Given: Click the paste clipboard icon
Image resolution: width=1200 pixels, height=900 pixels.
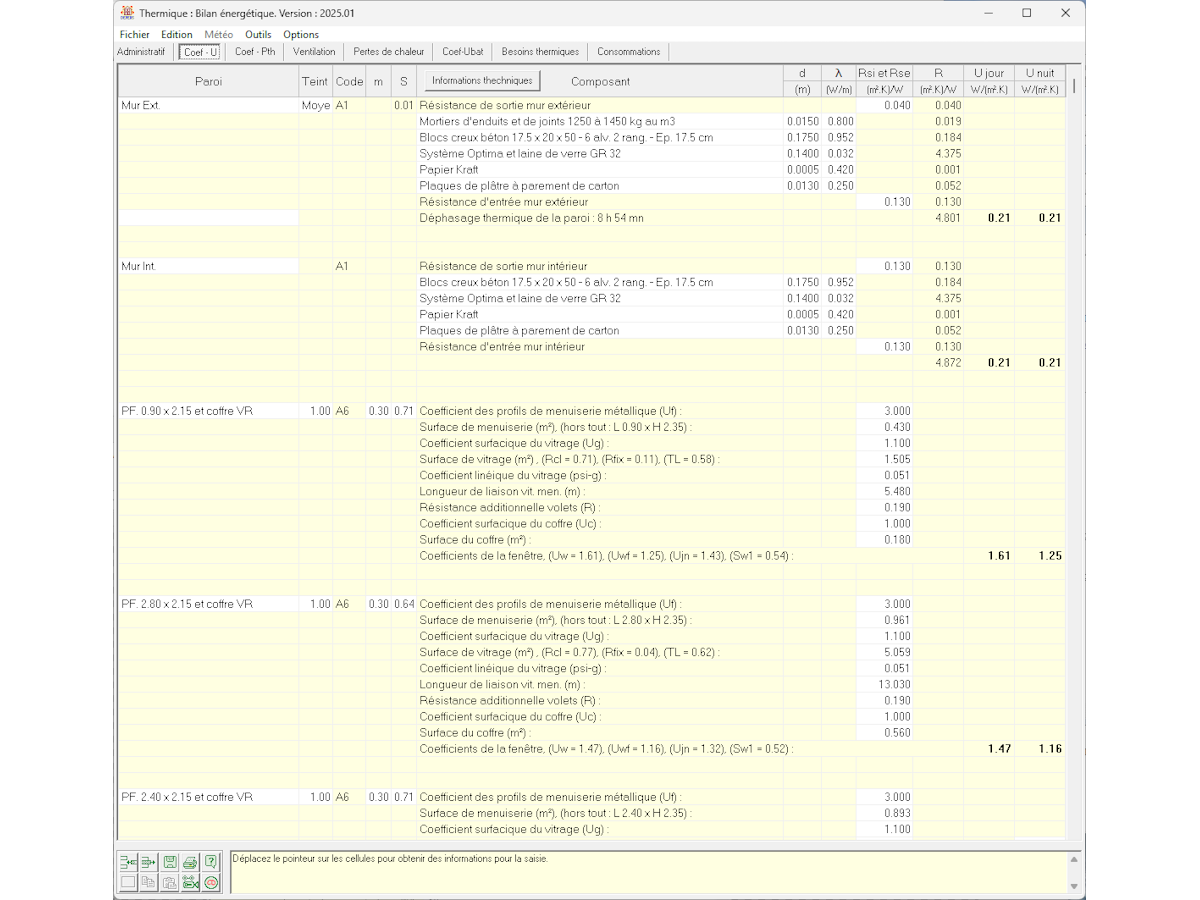Looking at the screenshot, I should (x=170, y=882).
